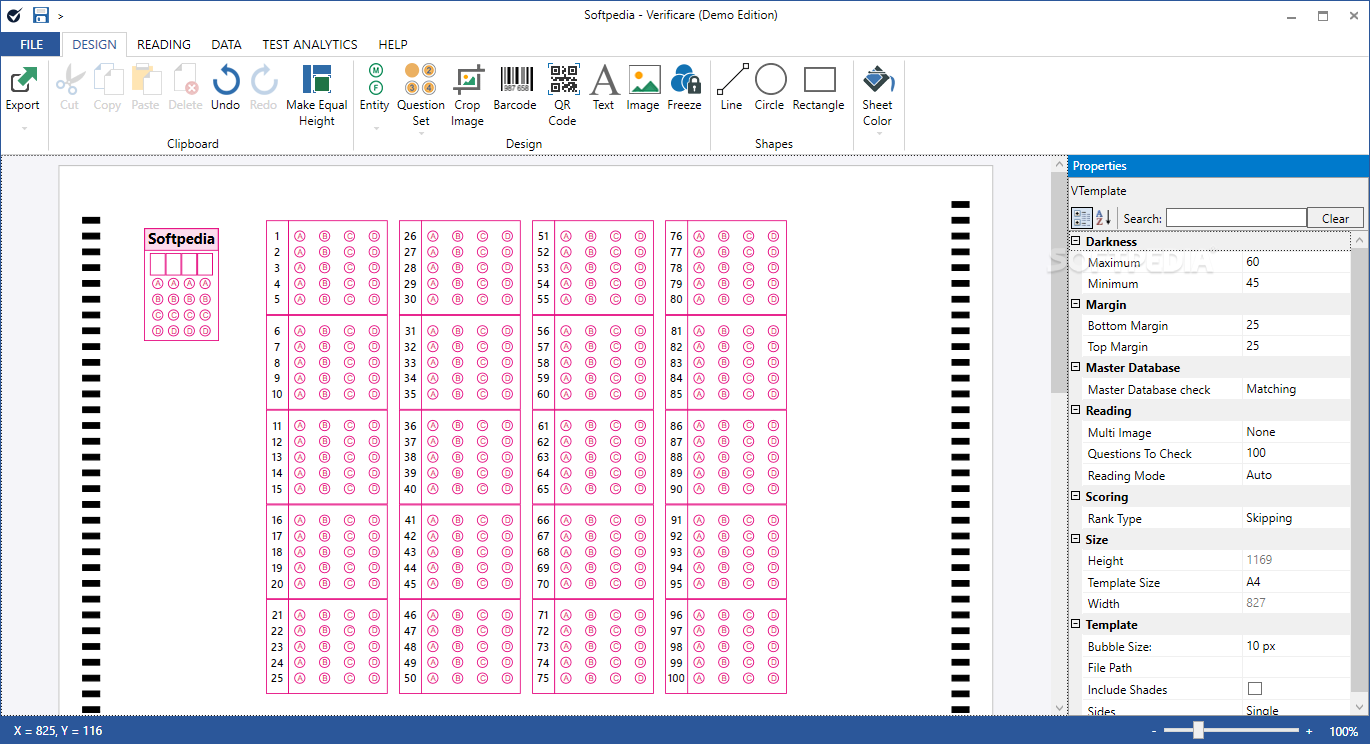Viewport: 1370px width, 744px height.
Task: Click zoom out minus button
Action: coord(1153,731)
